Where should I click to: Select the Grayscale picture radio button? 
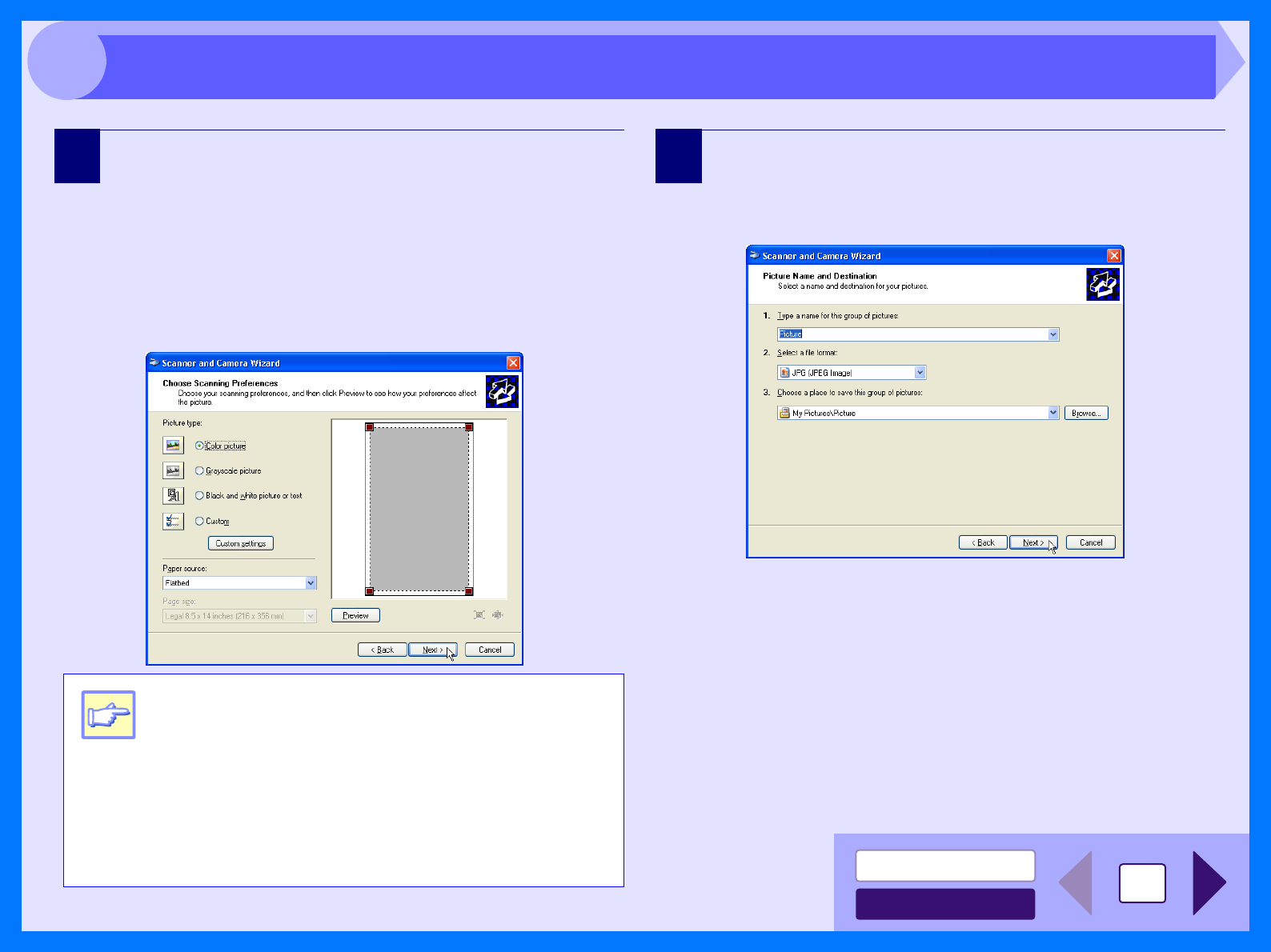tap(200, 471)
